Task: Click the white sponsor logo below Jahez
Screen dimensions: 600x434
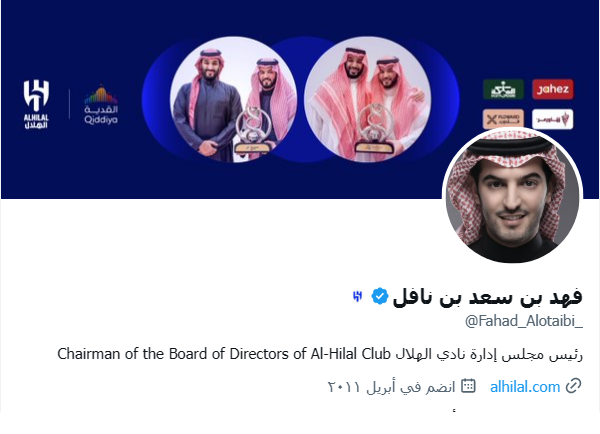Action: [x=553, y=119]
